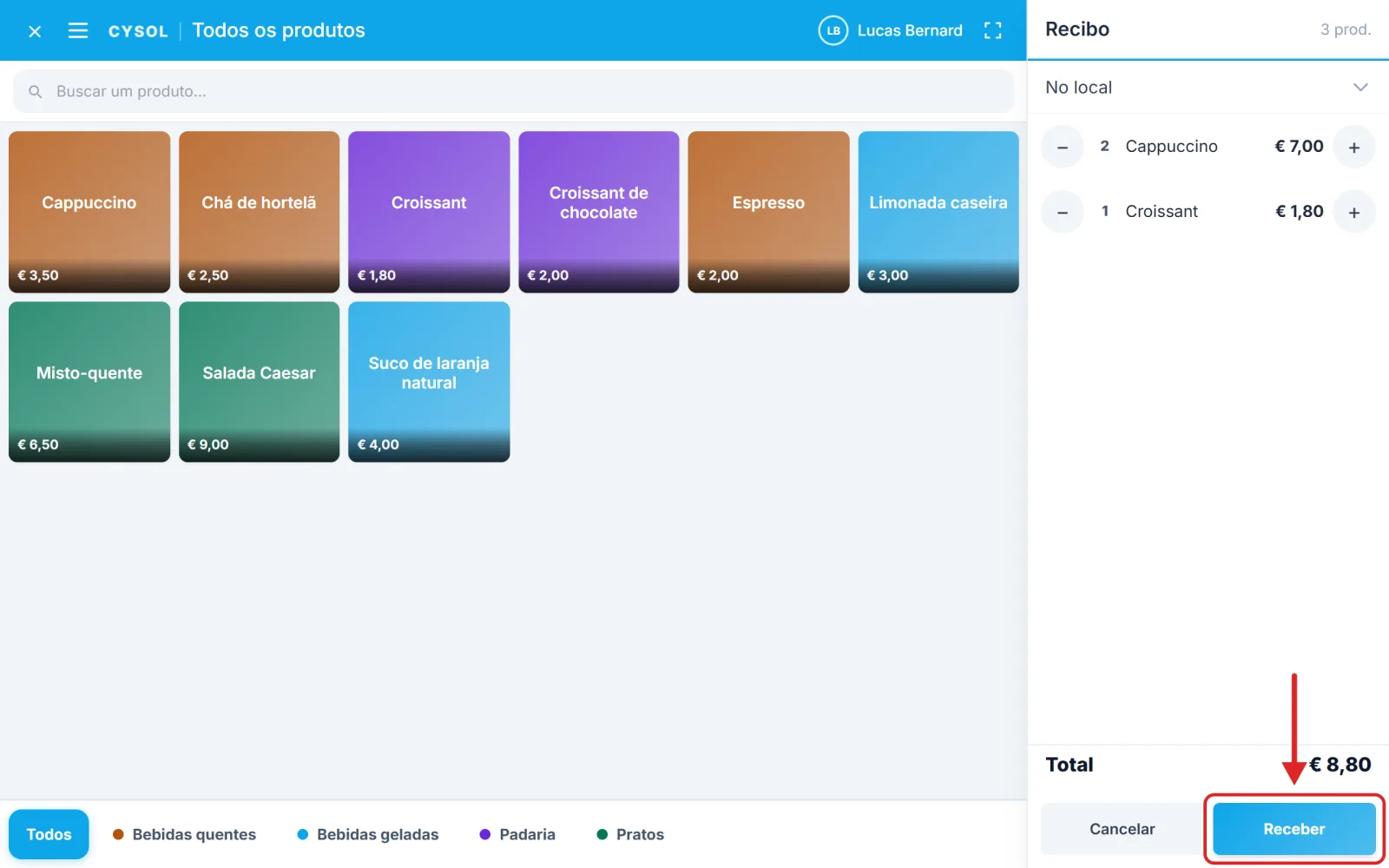Add Croissant de chocolate tile
1389x868 pixels.
(599, 212)
